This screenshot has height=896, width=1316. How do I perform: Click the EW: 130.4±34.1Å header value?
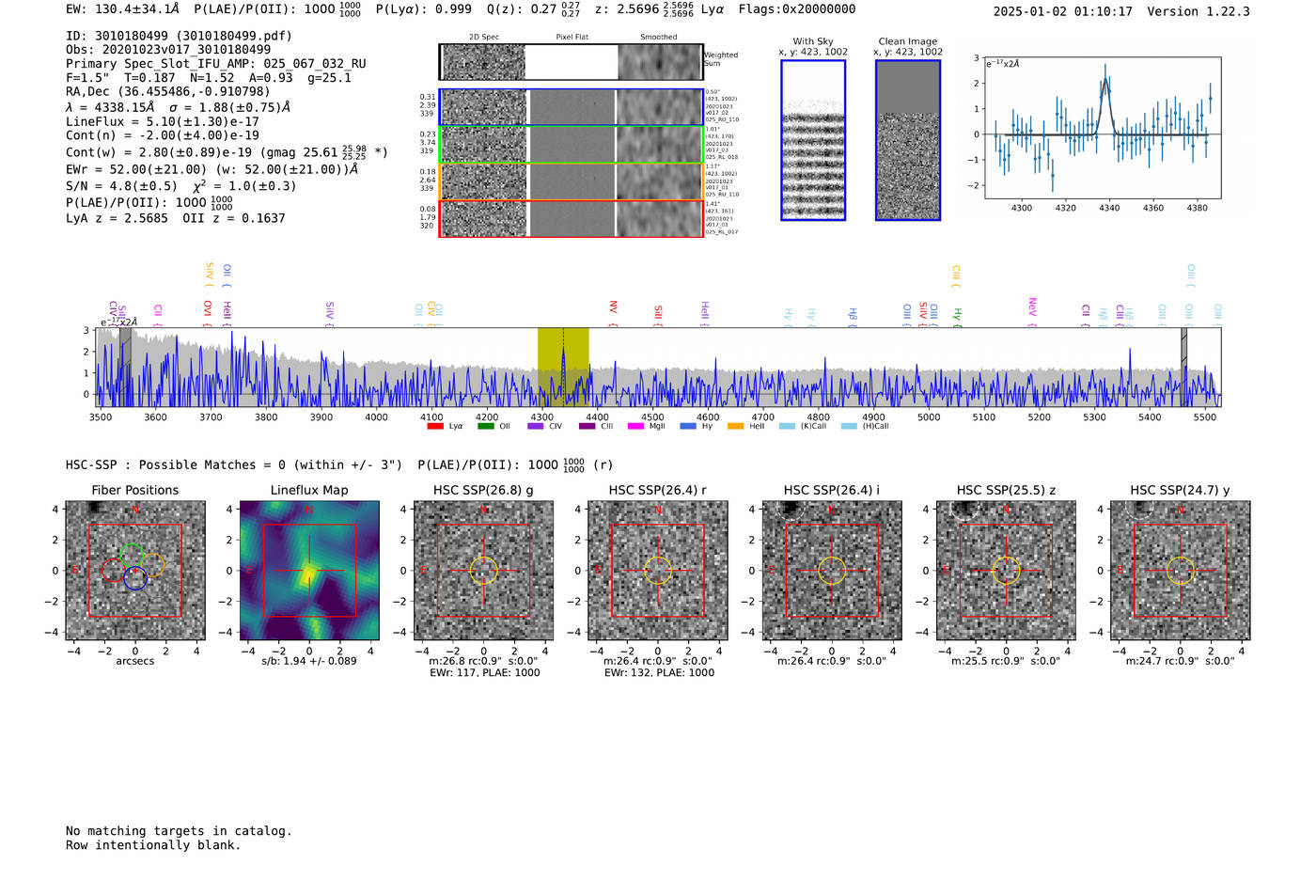pyautogui.click(x=122, y=9)
